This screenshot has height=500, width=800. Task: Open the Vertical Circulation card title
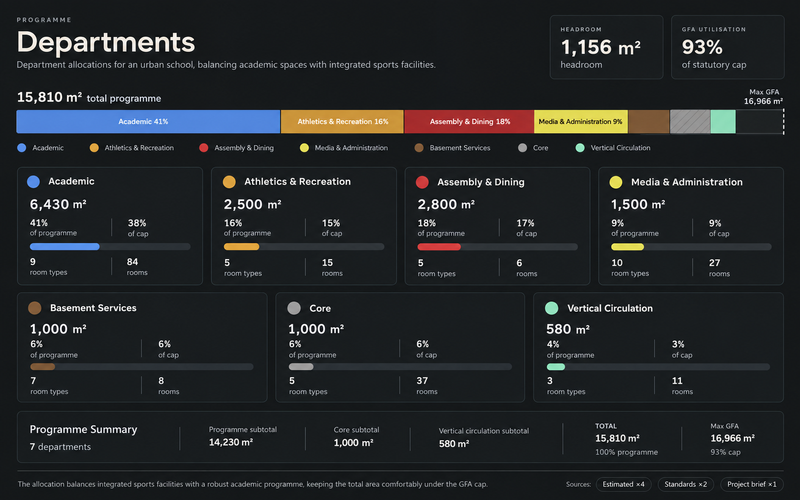coord(610,308)
